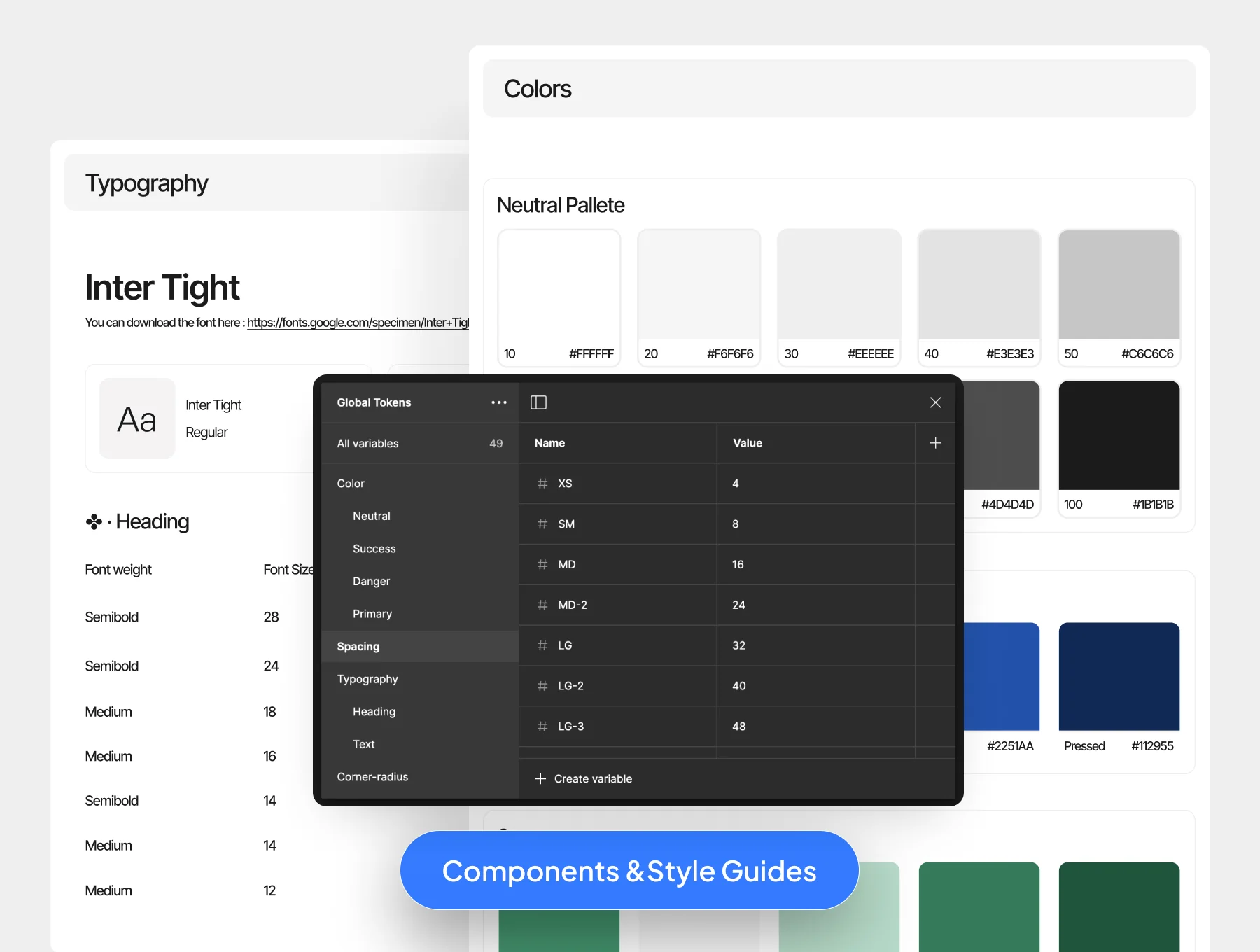The image size is (1260, 952).
Task: Click the number type icon beside MD-2
Action: [542, 605]
